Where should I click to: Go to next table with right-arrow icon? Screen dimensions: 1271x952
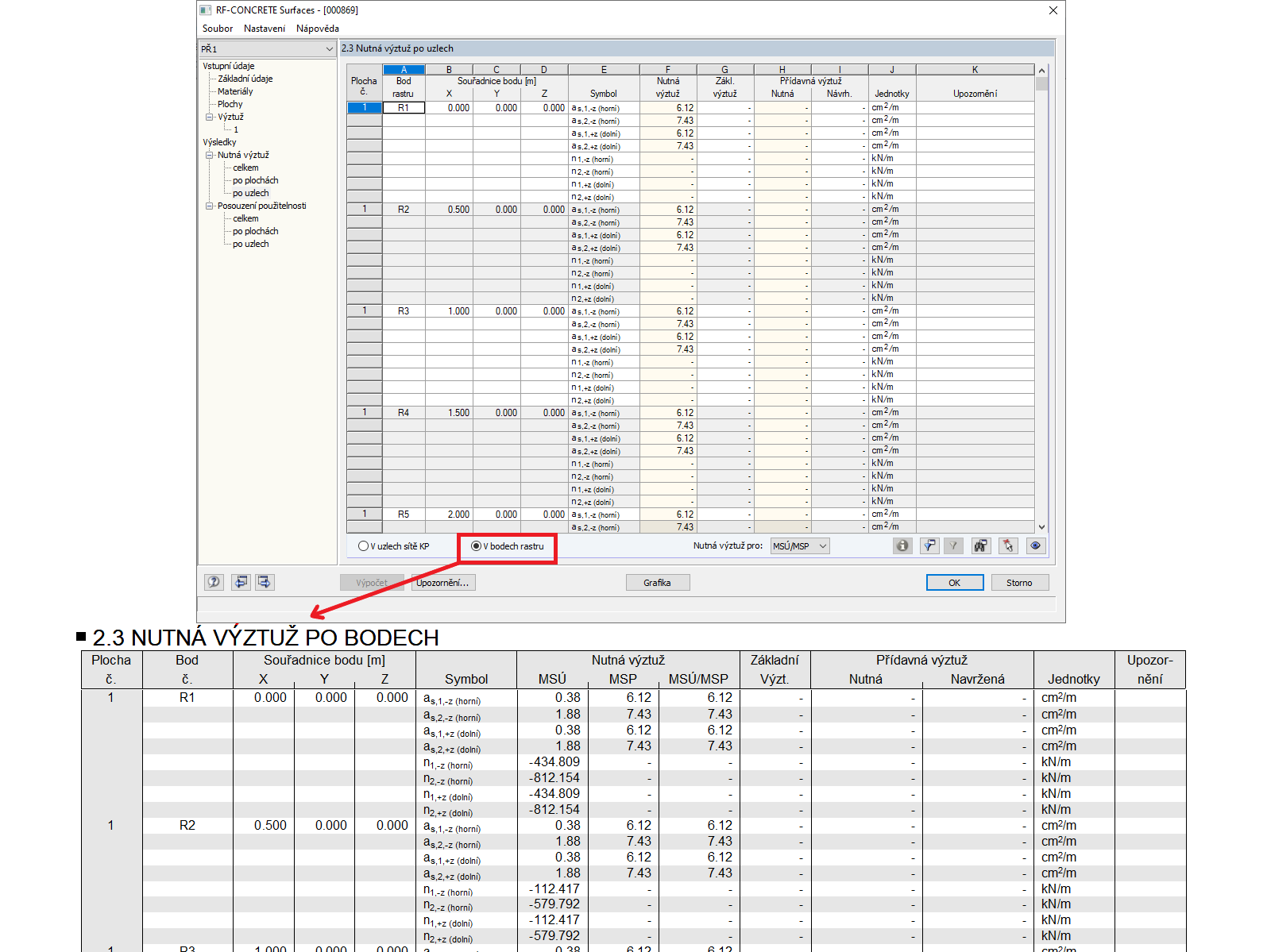265,582
